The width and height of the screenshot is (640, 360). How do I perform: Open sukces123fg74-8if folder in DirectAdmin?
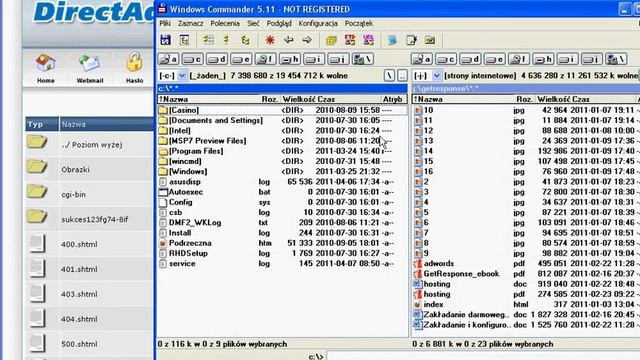tap(95, 219)
